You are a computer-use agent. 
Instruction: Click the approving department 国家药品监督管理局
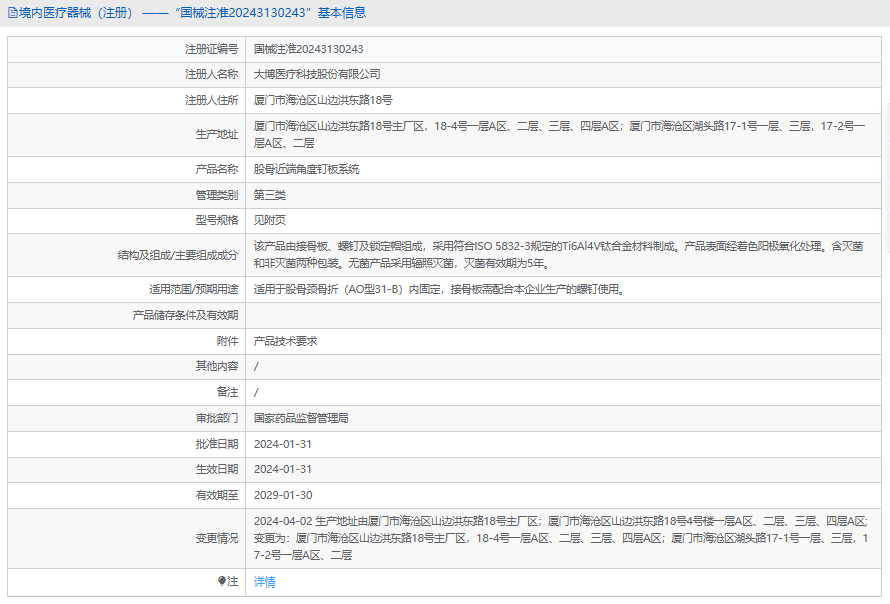point(301,418)
